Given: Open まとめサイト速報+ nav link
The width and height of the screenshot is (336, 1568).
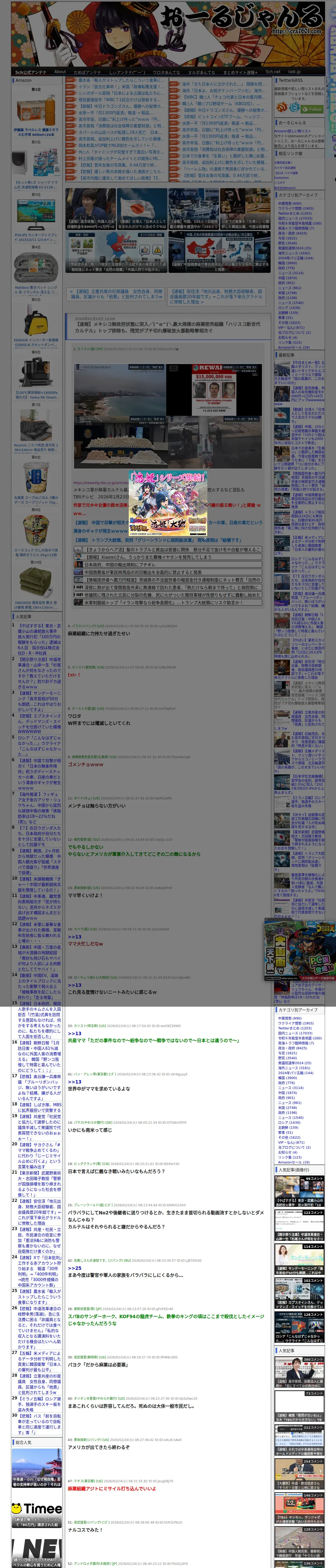Looking at the screenshot, I should pyautogui.click(x=241, y=72).
